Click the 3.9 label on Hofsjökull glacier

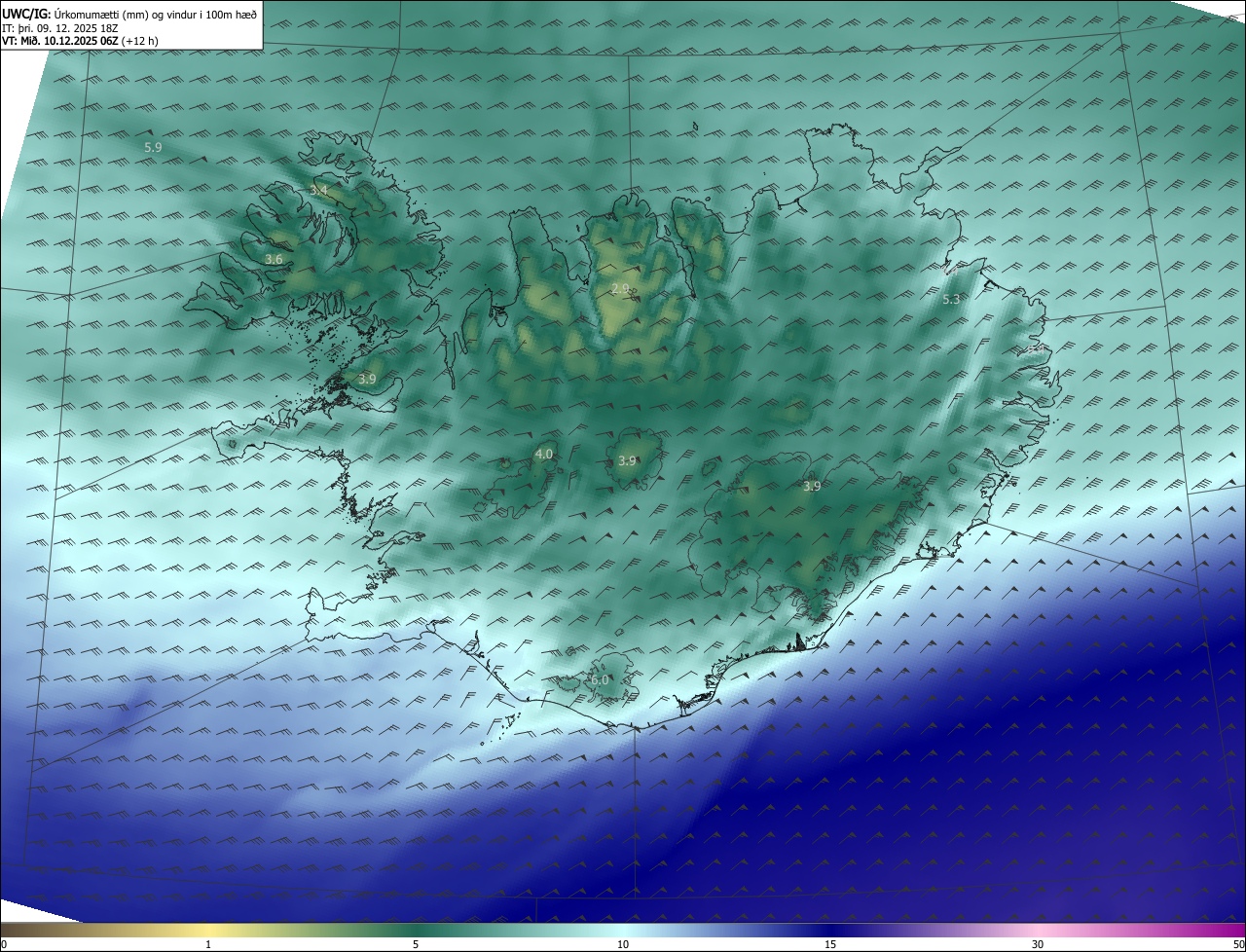628,460
